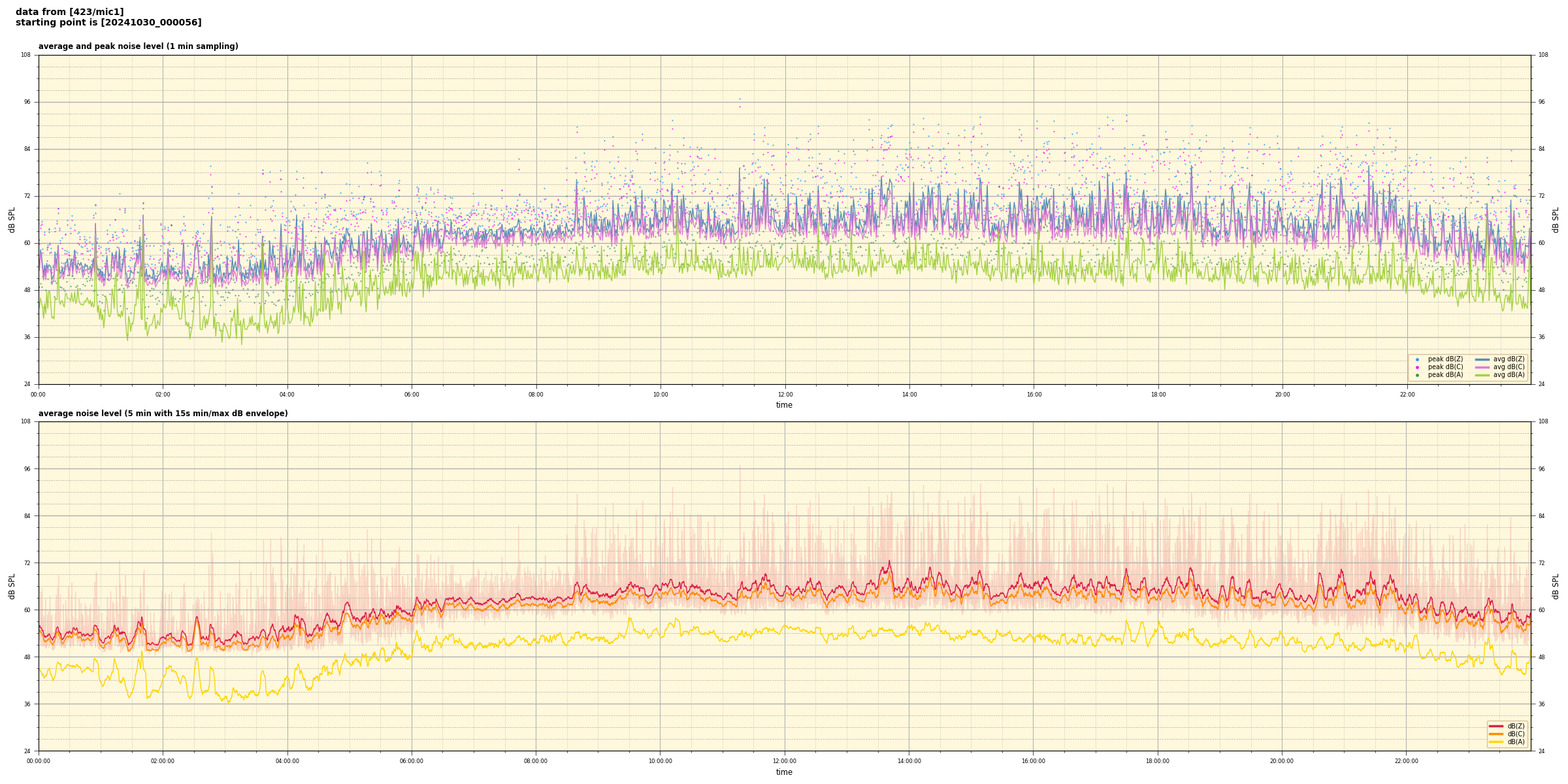Click the 'data from [423/mic1]' header text
This screenshot has height=784, width=1568.
tap(69, 12)
